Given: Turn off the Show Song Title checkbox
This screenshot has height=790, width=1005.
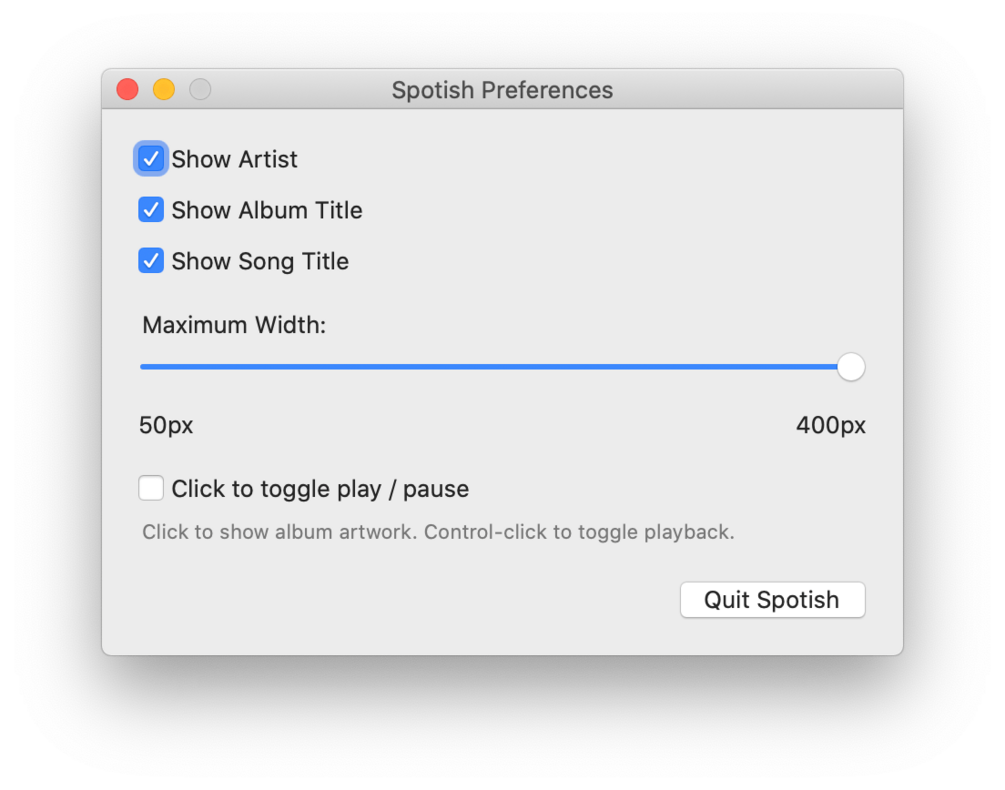Looking at the screenshot, I should [x=151, y=261].
